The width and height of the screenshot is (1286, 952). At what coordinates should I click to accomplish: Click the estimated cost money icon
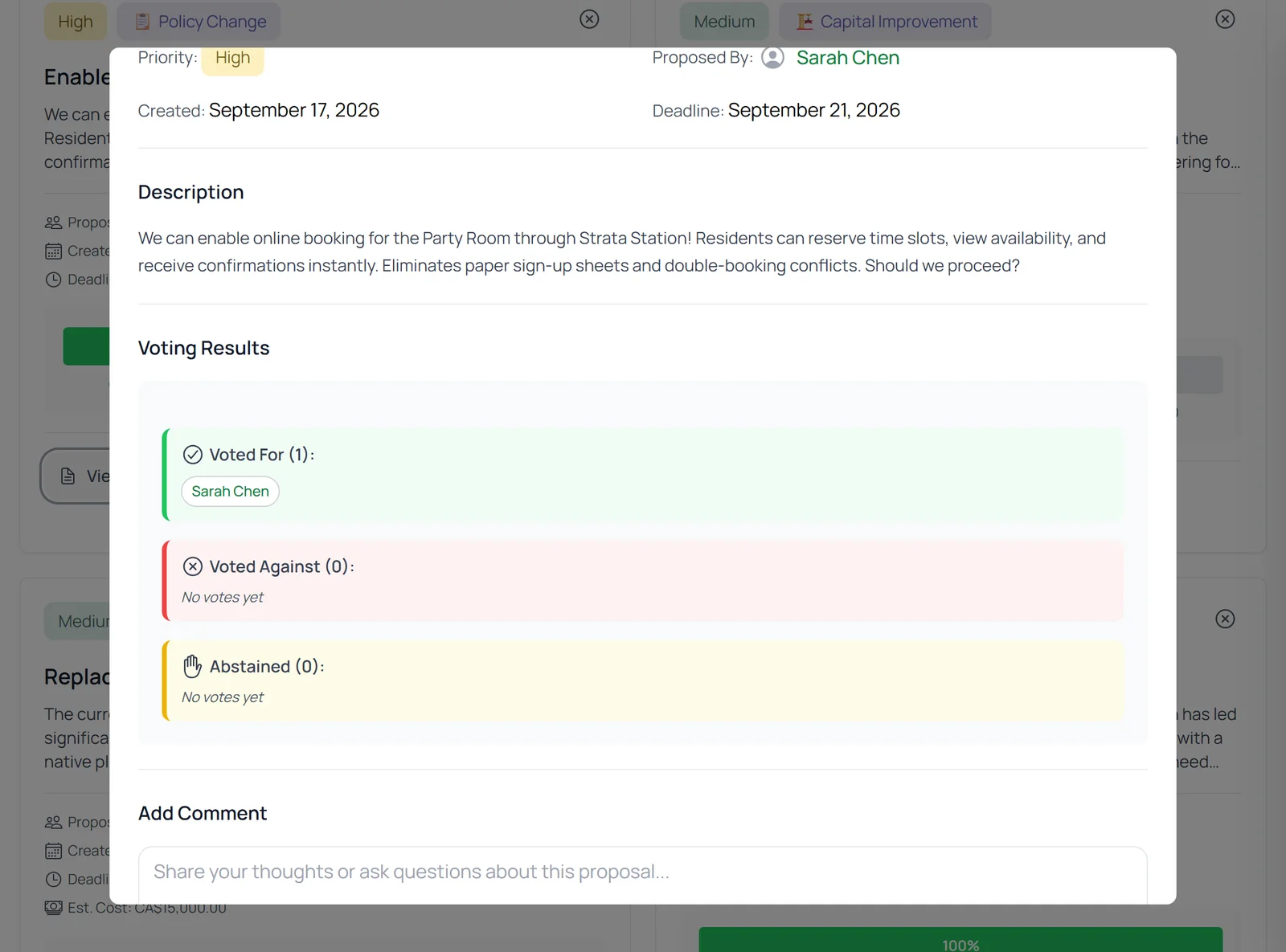53,908
